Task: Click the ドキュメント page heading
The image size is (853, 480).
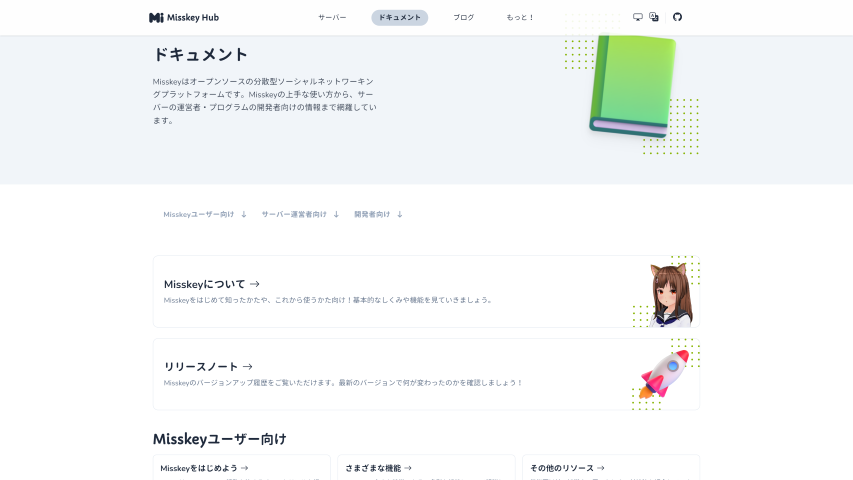Action: (200, 54)
